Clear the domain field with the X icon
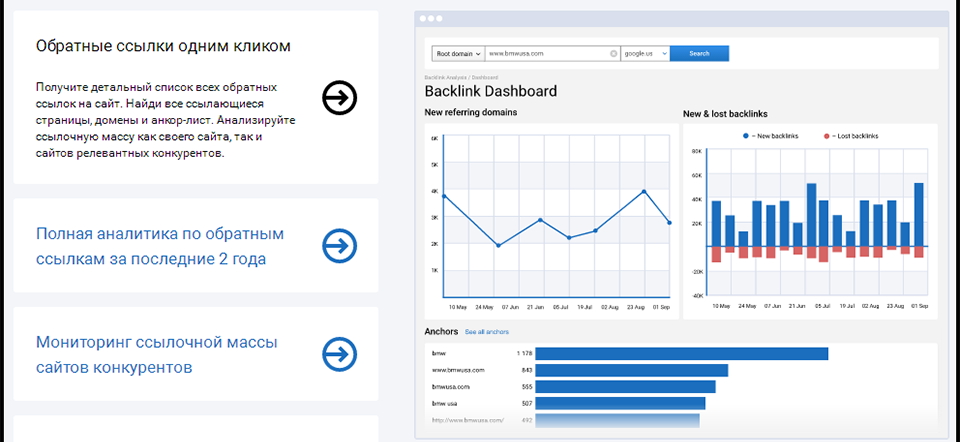 [613, 54]
